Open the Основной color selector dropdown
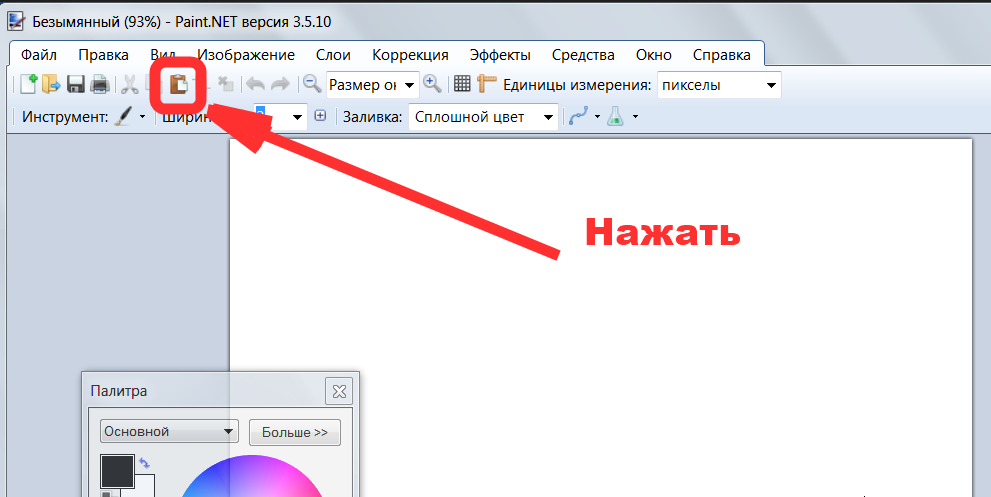The height and width of the screenshot is (497, 991). (169, 431)
